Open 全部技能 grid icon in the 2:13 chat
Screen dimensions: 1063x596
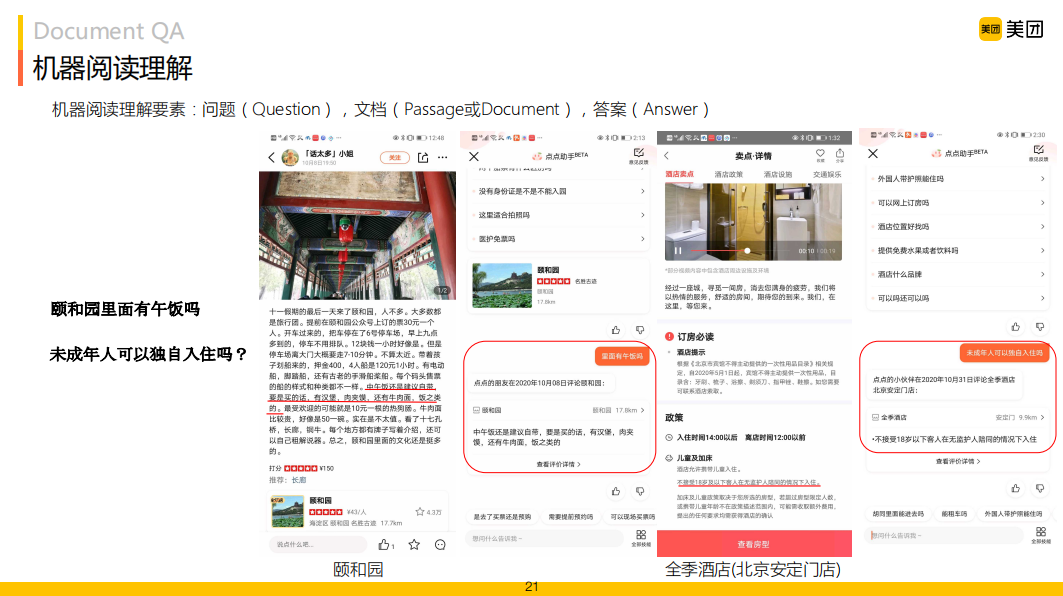[x=641, y=538]
